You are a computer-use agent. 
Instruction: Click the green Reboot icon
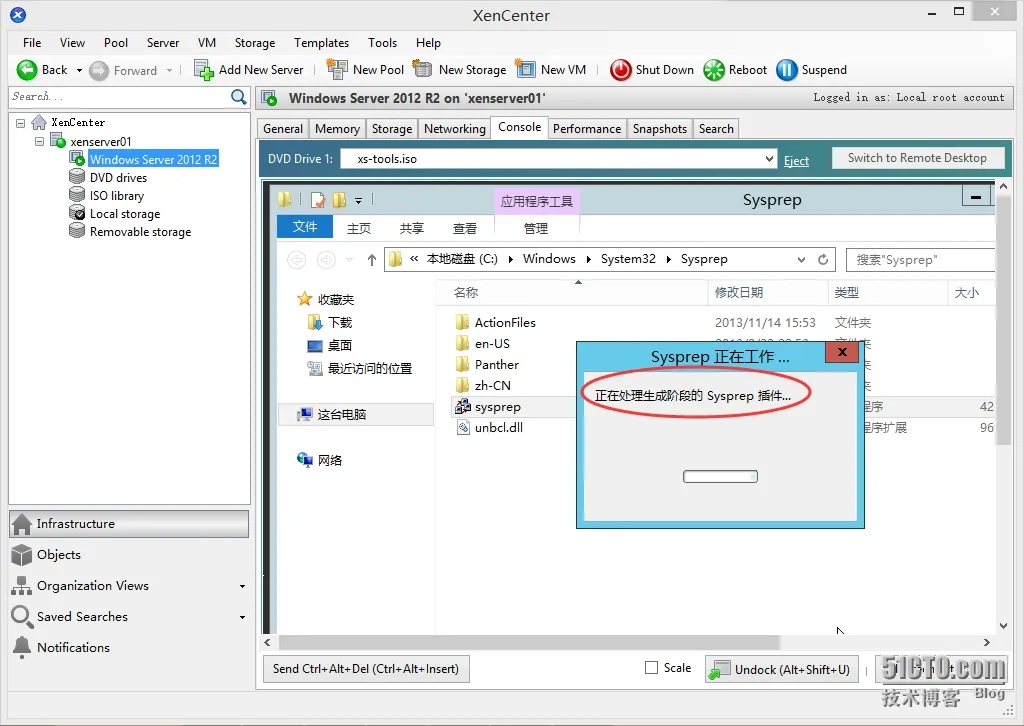[714, 70]
